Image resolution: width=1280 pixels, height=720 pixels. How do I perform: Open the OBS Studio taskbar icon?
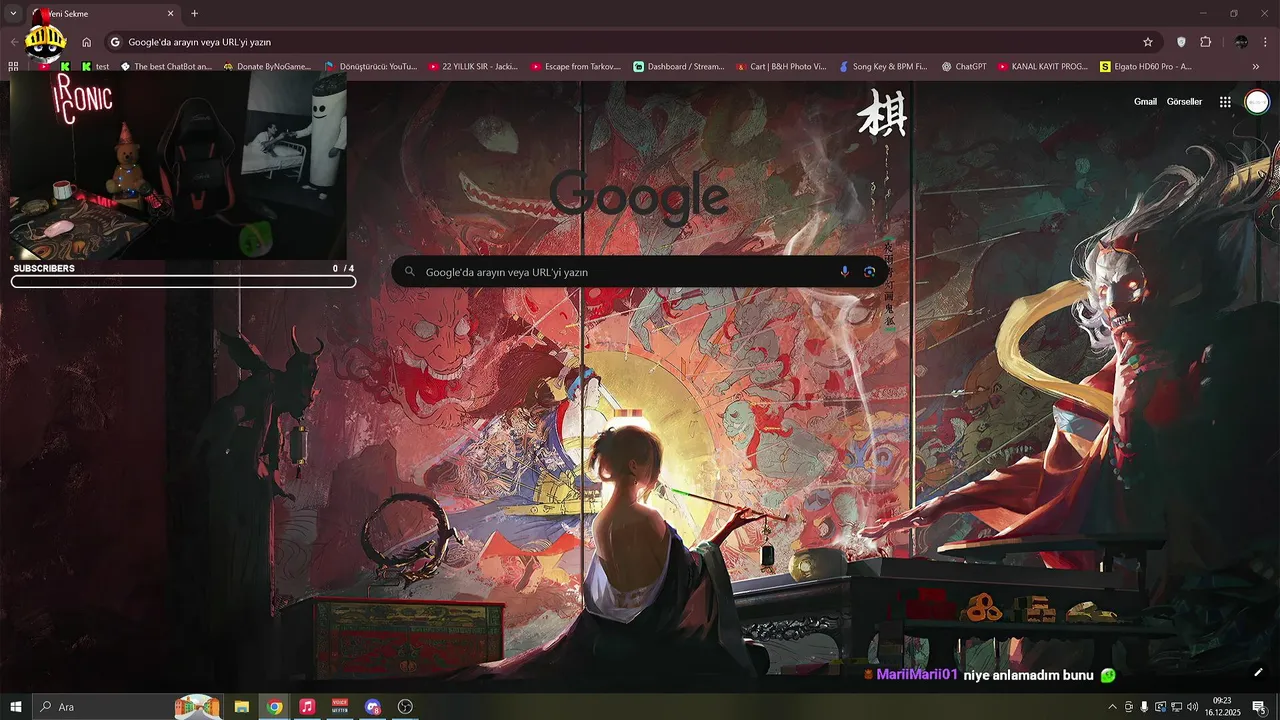405,707
